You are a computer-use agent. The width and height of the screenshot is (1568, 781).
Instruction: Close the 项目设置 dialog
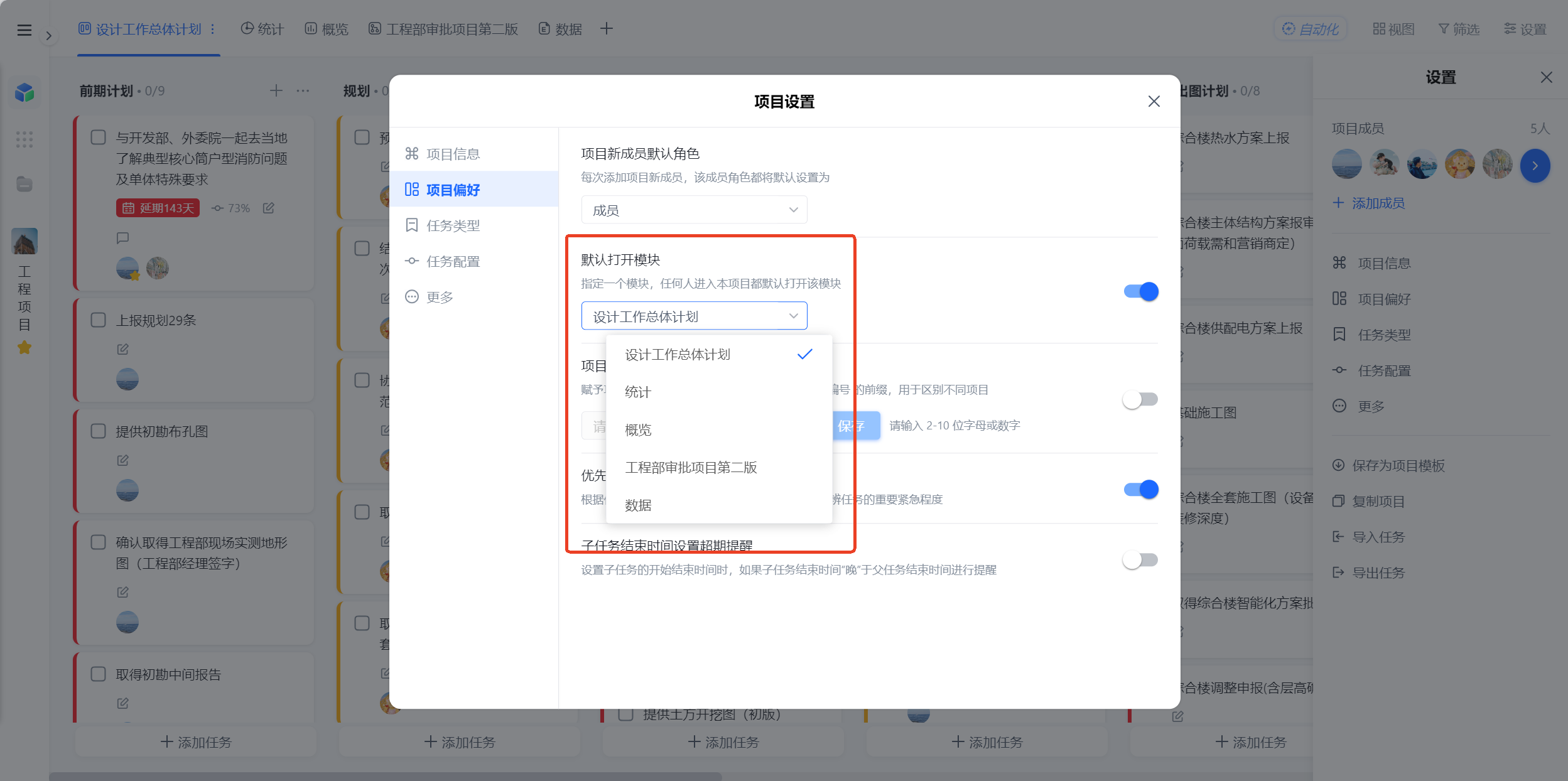pyautogui.click(x=1154, y=101)
